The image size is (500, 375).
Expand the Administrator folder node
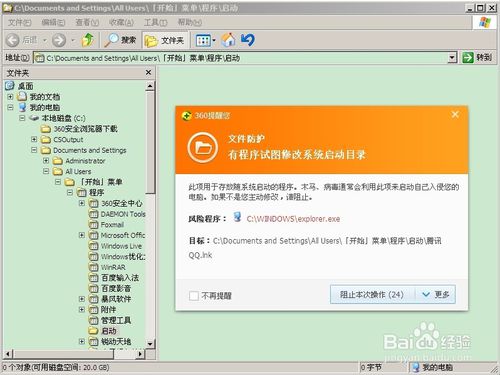coord(46,161)
